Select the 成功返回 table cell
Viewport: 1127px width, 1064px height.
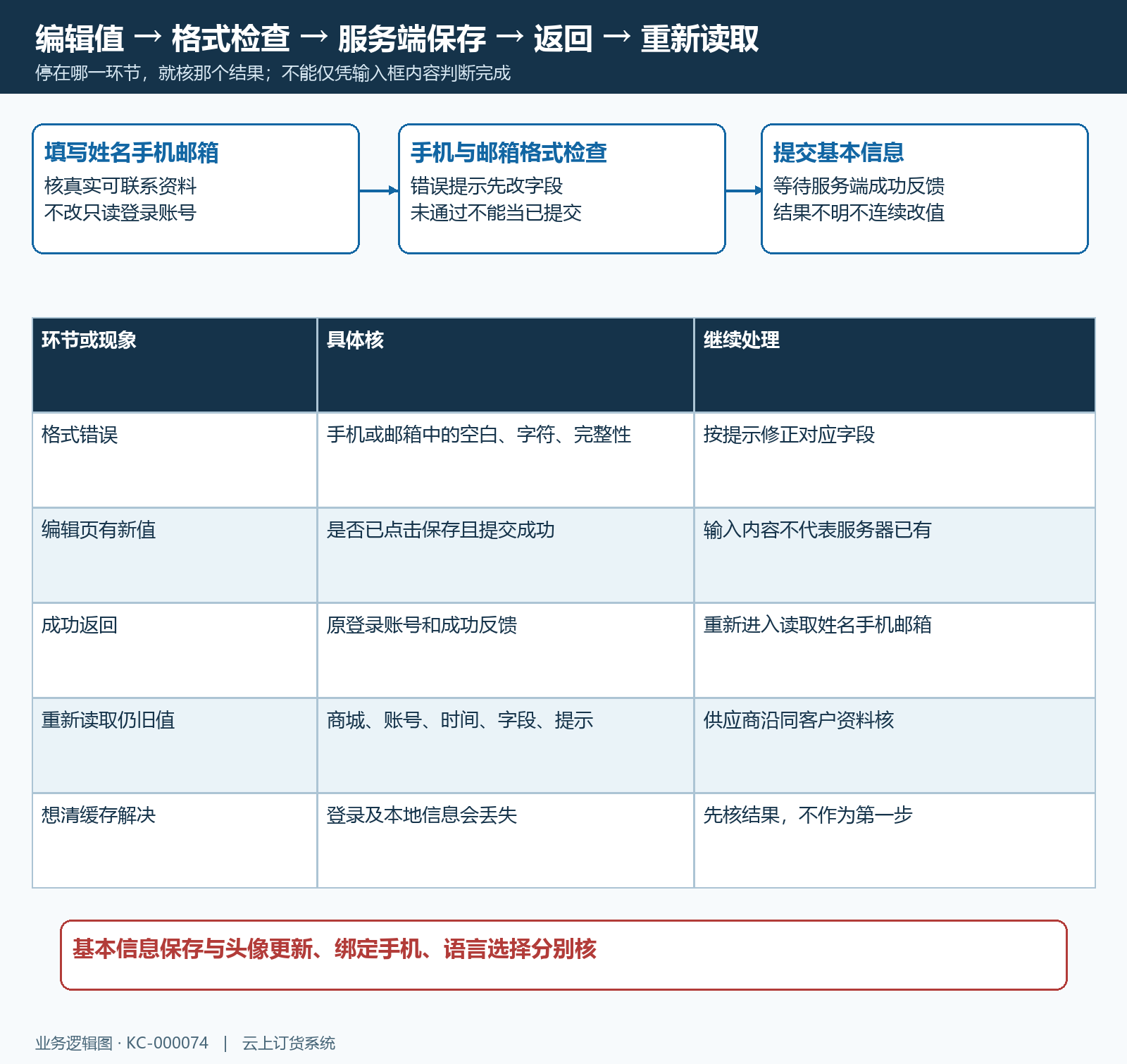[x=175, y=650]
